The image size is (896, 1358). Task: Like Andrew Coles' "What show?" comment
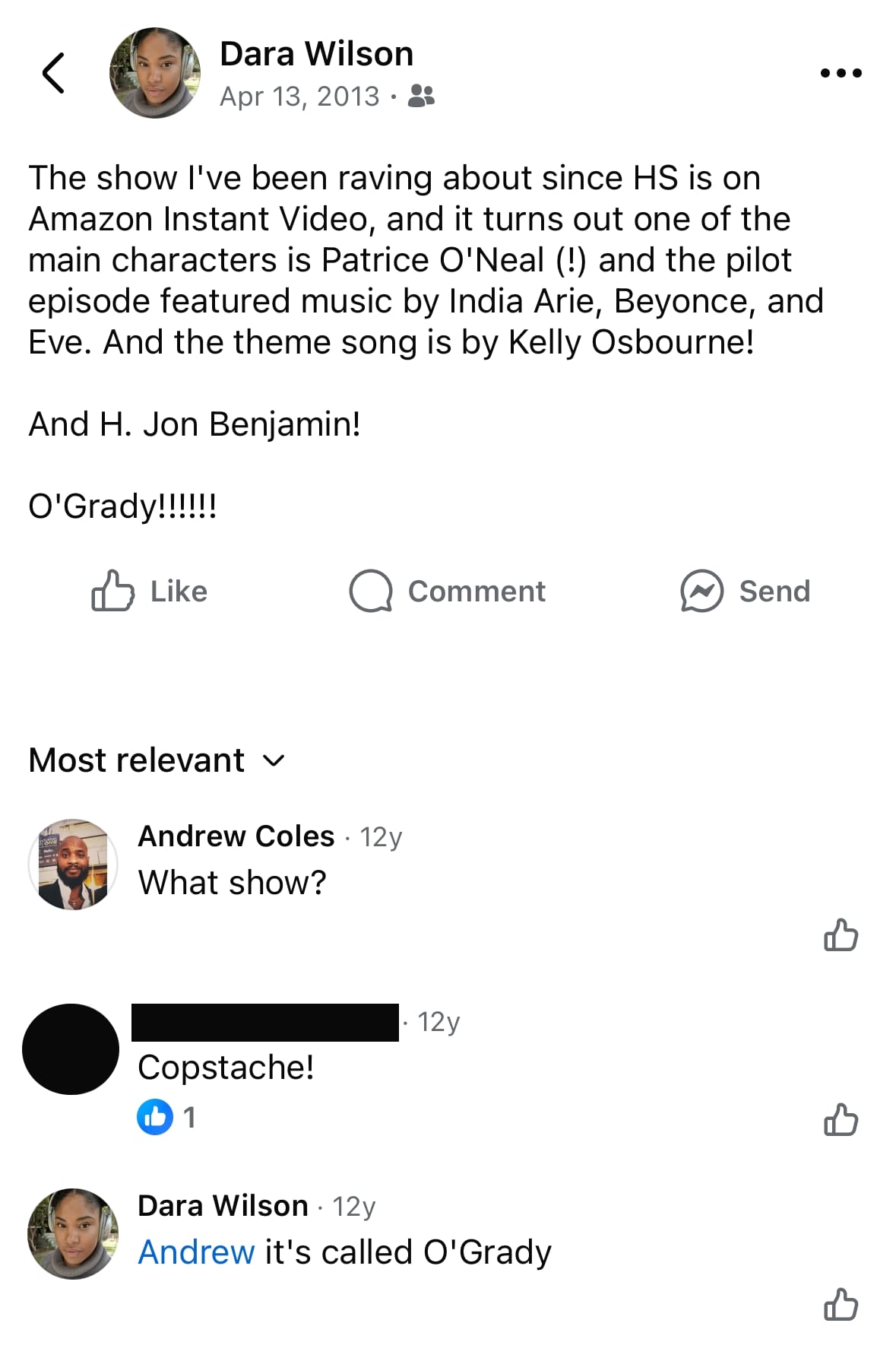point(841,935)
